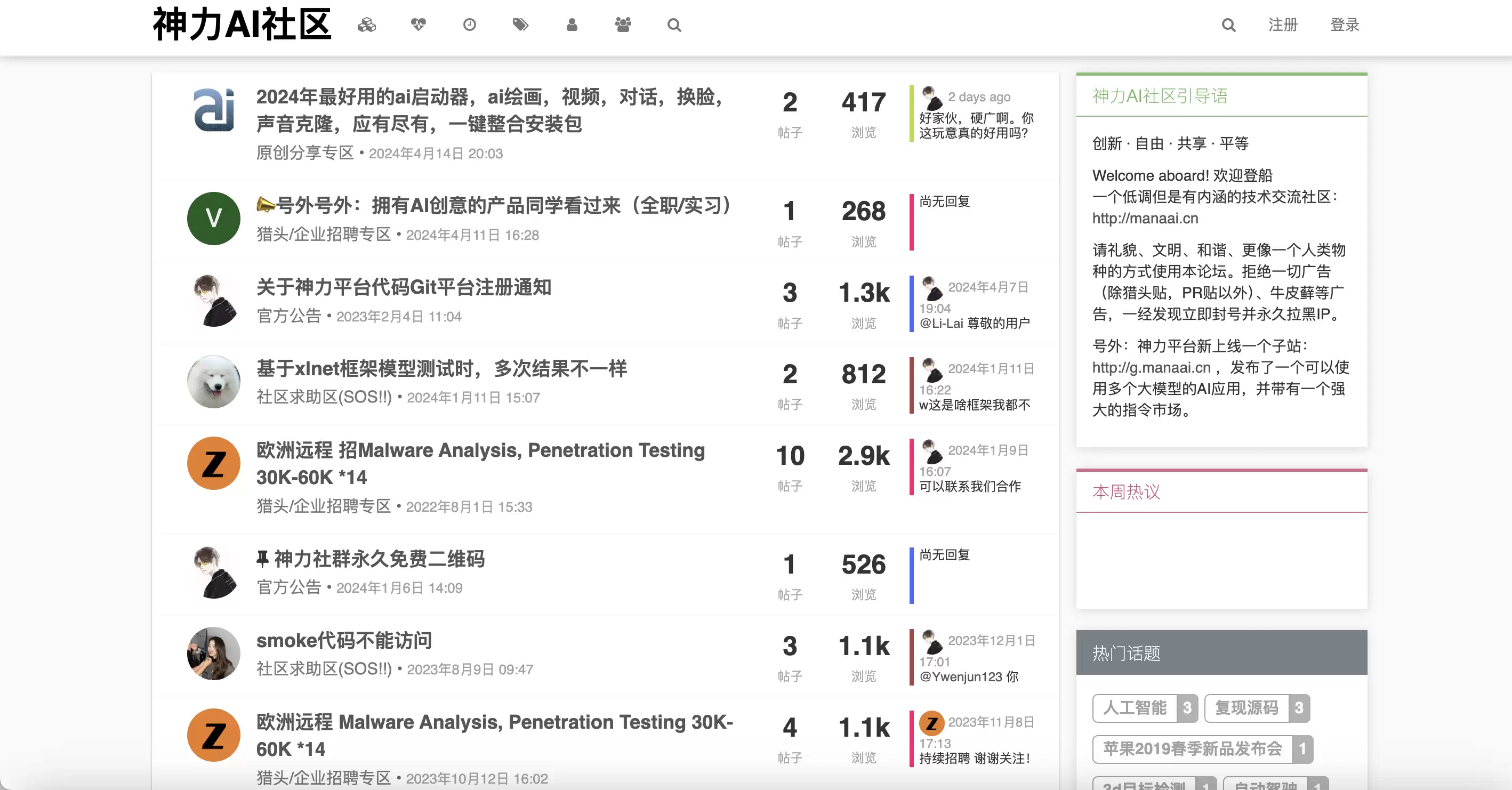Open topic 欧洲远程 Malware Analysis 30K-60K *14

pyautogui.click(x=495, y=735)
